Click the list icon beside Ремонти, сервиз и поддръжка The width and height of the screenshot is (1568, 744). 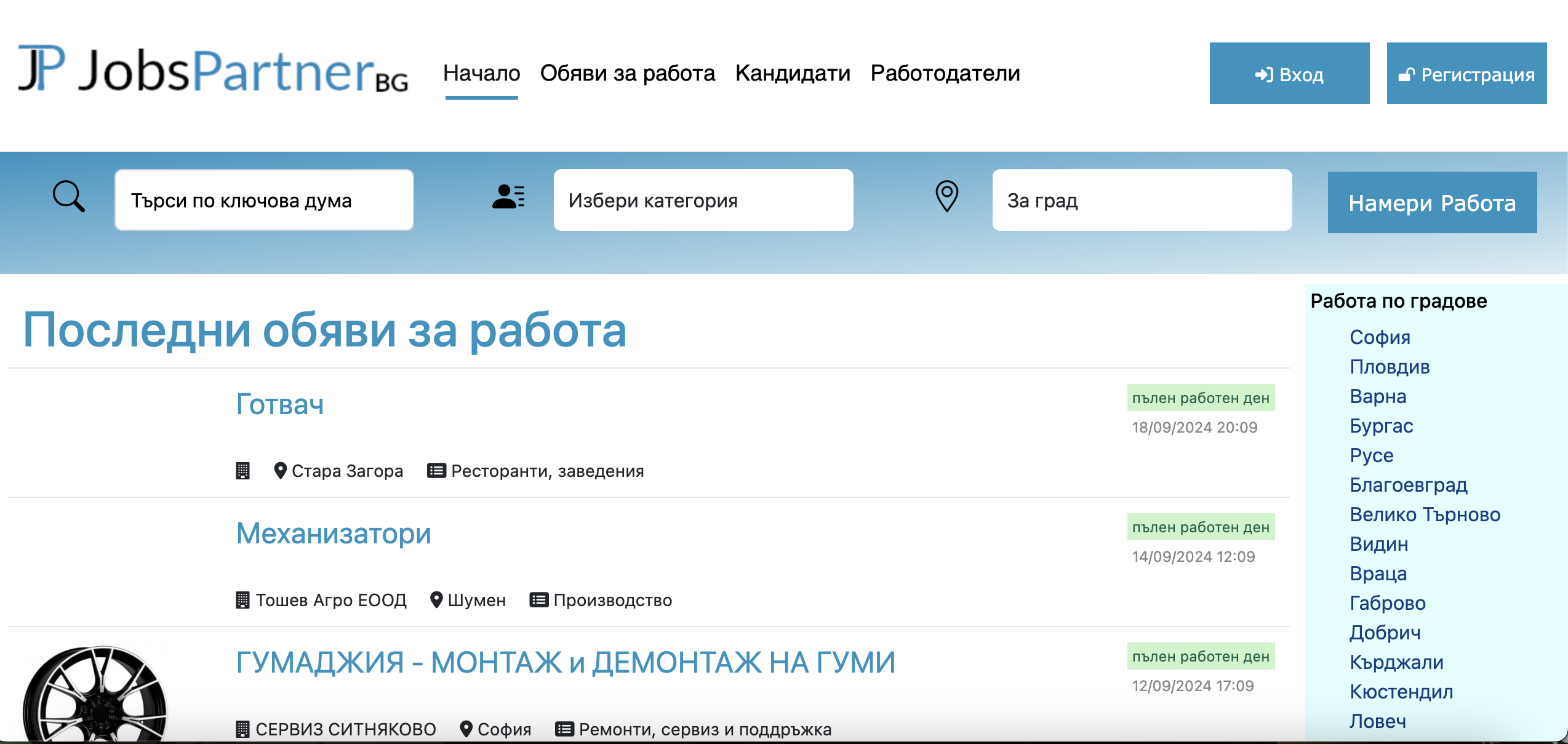pyautogui.click(x=565, y=729)
